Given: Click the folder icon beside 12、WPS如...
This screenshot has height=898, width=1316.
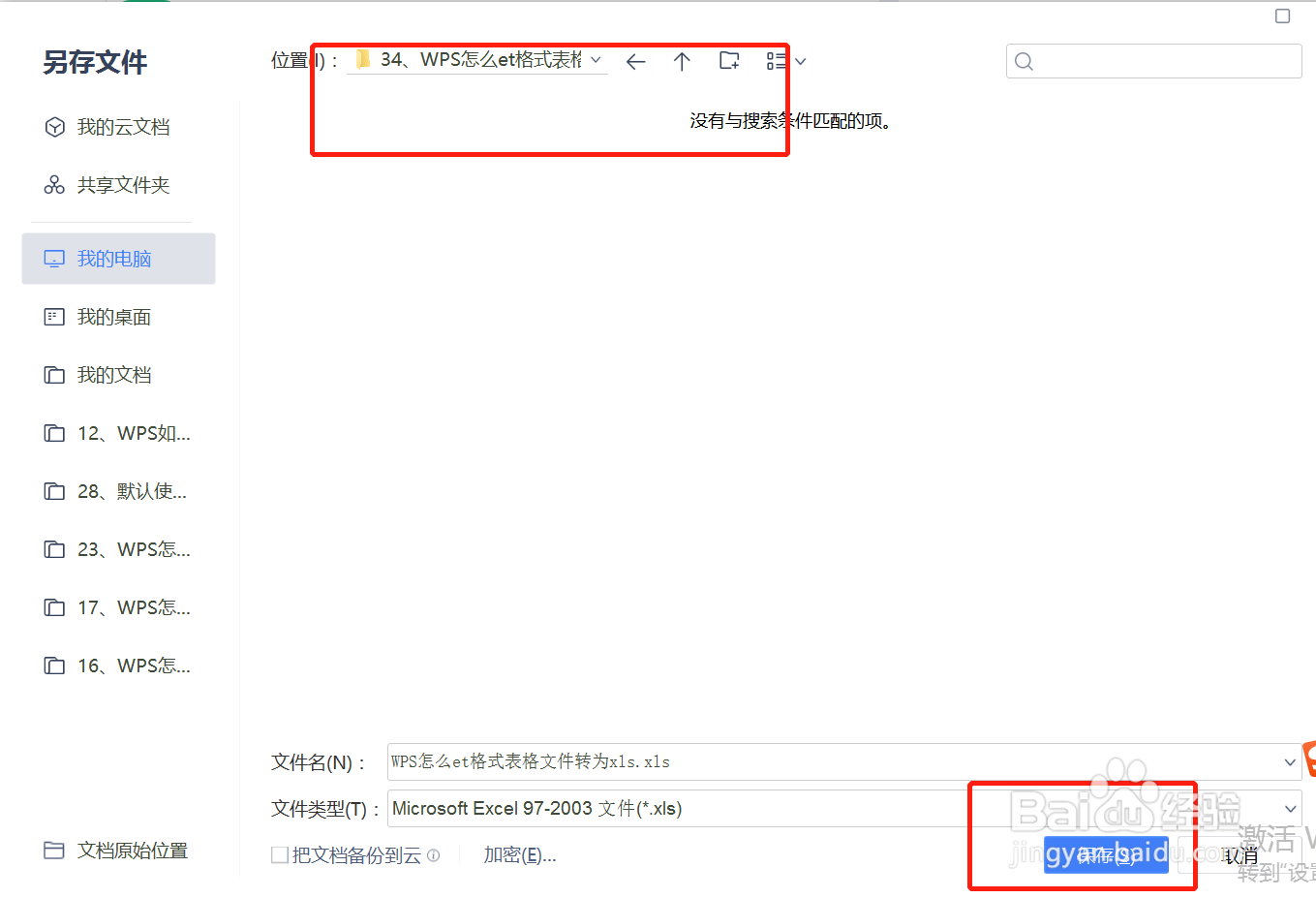Looking at the screenshot, I should [54, 433].
